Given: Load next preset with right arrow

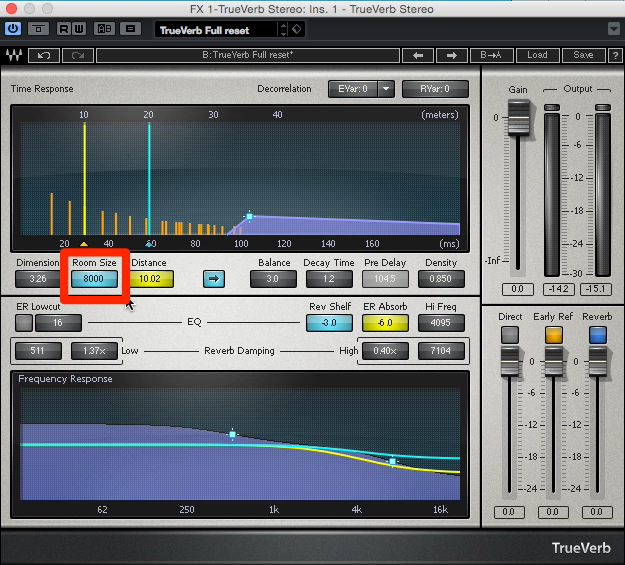Looking at the screenshot, I should pyautogui.click(x=452, y=55).
